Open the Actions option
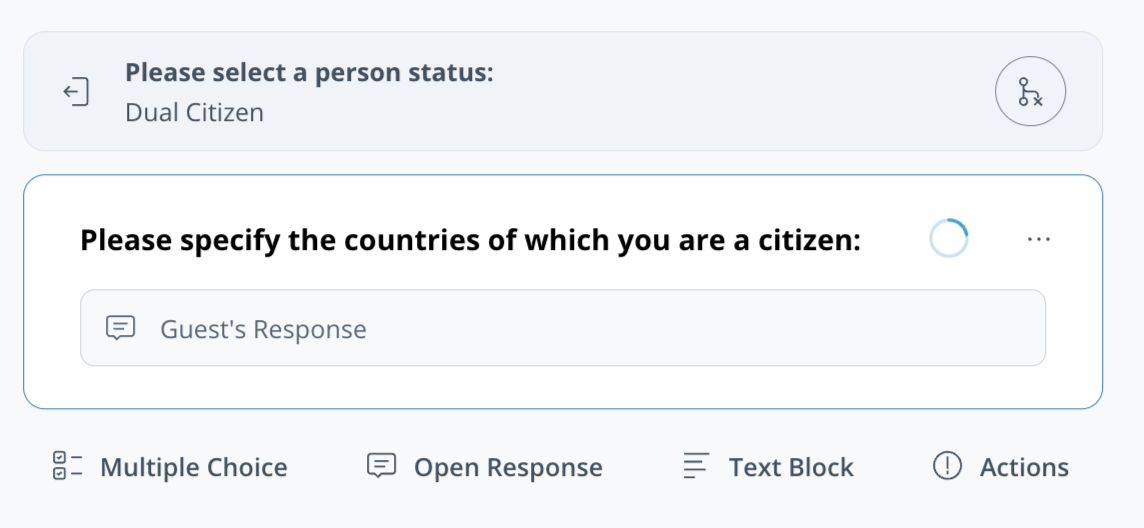 coord(1024,467)
